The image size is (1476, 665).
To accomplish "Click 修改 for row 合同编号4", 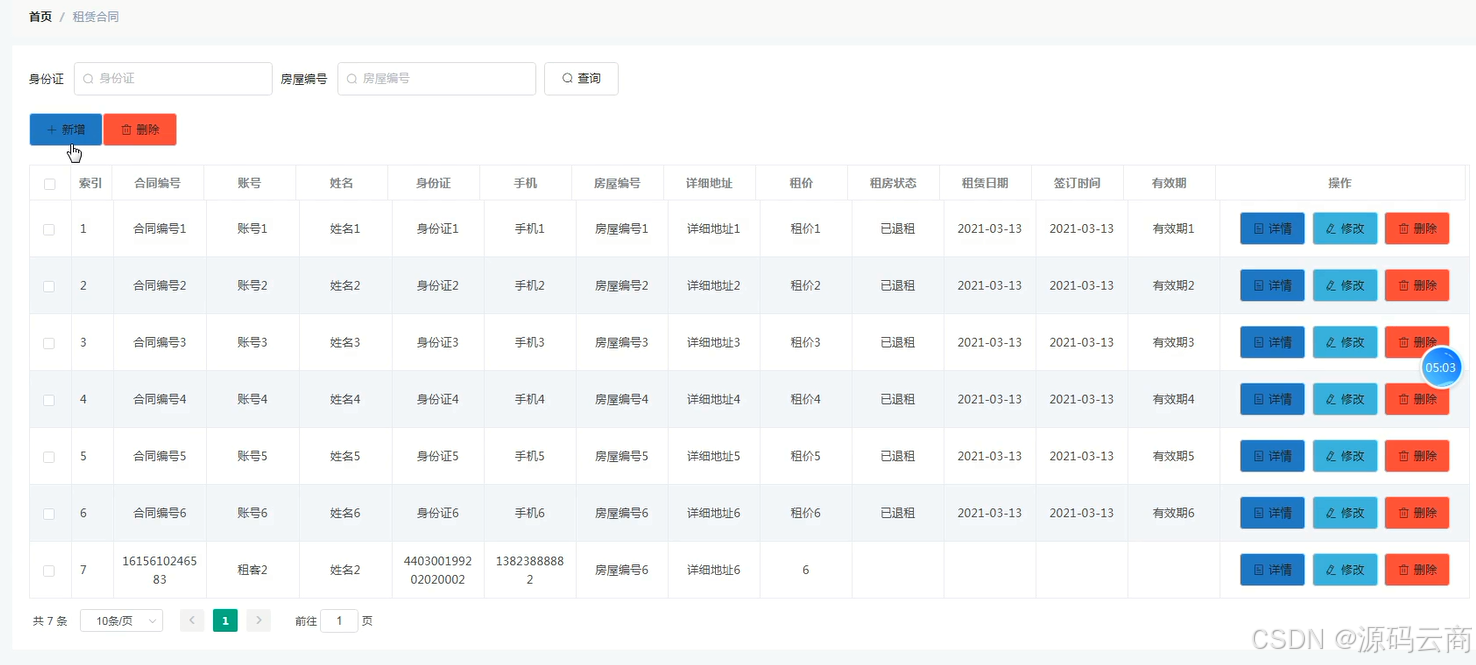I will coord(1345,400).
